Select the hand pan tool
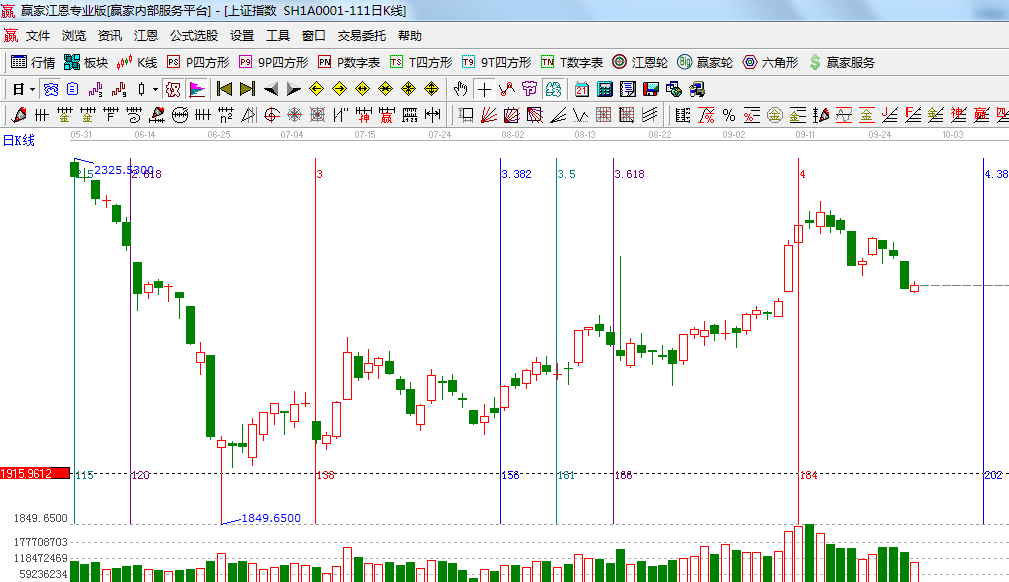 (461, 89)
